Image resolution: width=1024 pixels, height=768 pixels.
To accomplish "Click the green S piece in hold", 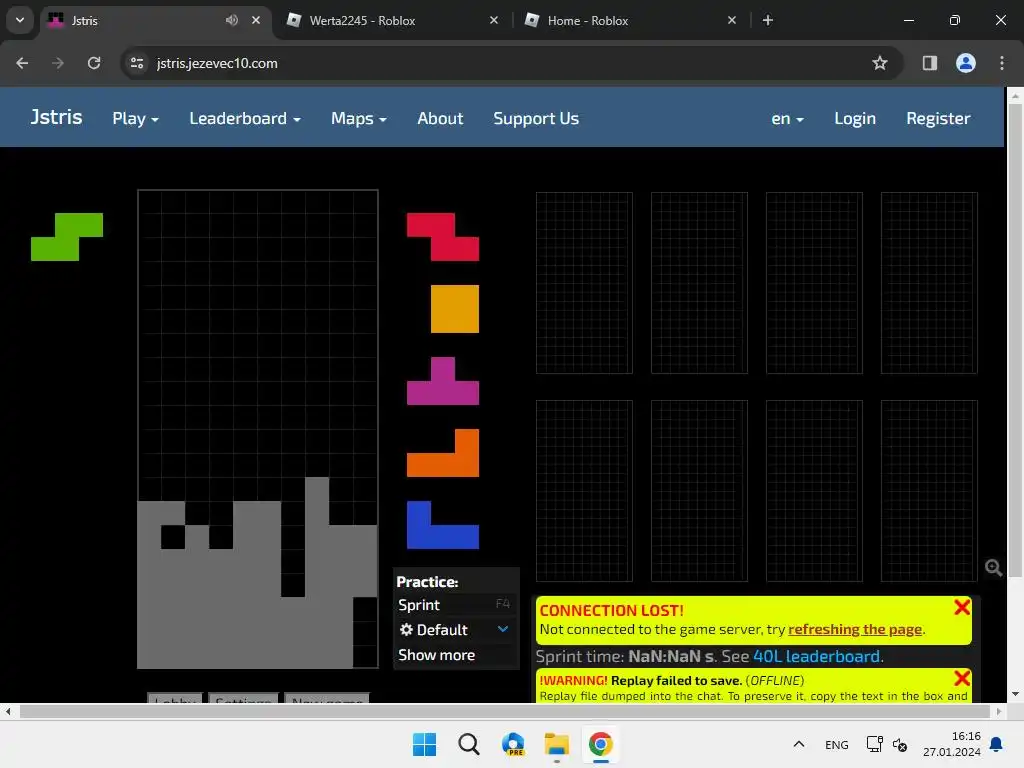I will click(67, 236).
